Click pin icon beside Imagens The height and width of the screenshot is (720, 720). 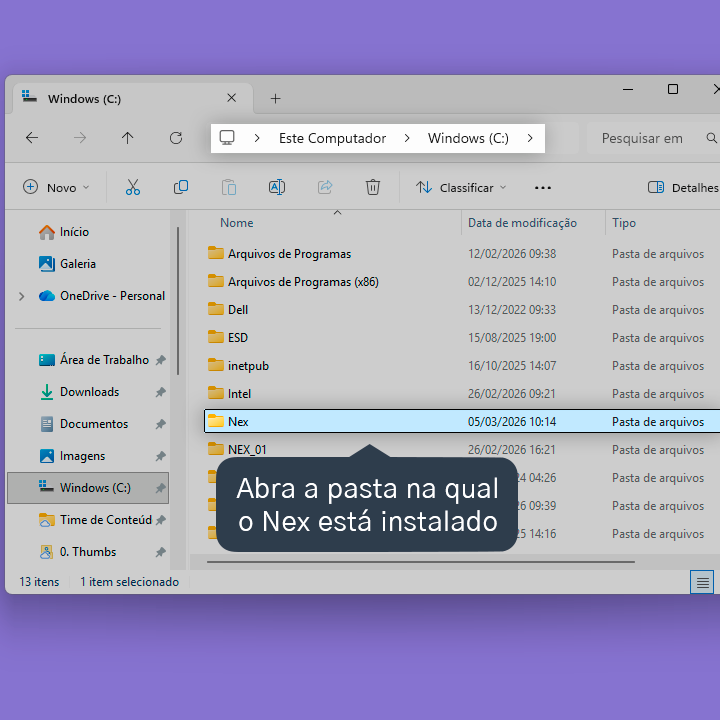(160, 456)
